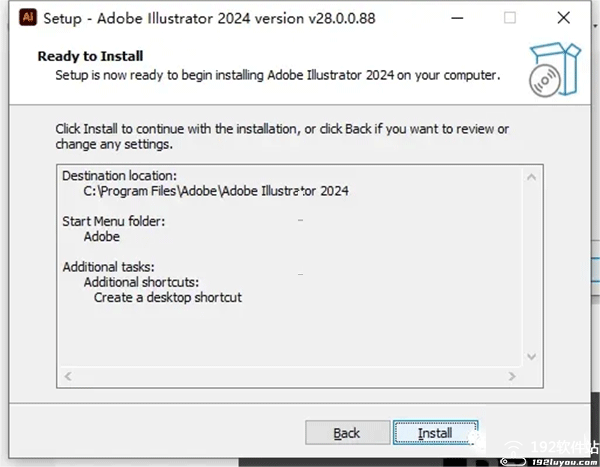
Task: Go back with the Back button
Action: click(x=347, y=433)
